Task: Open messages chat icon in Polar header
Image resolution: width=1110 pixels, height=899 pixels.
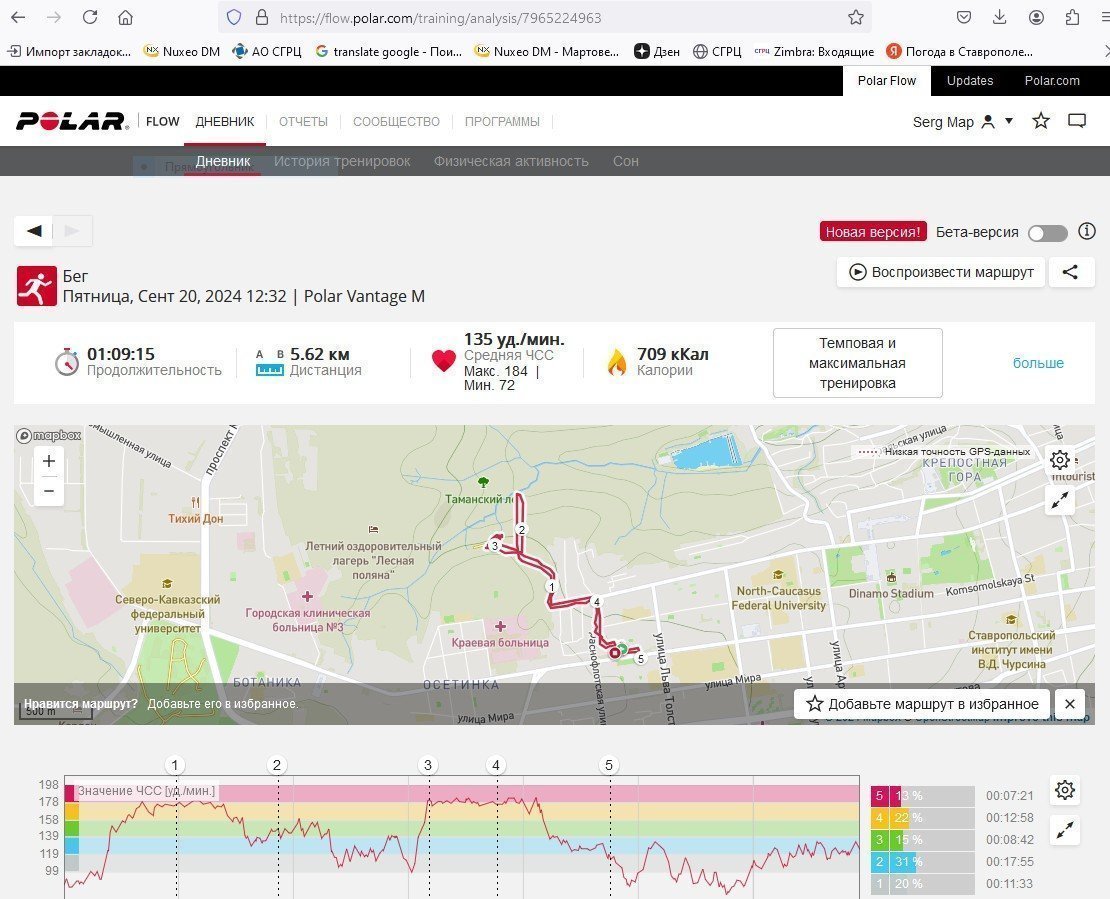Action: tap(1077, 121)
